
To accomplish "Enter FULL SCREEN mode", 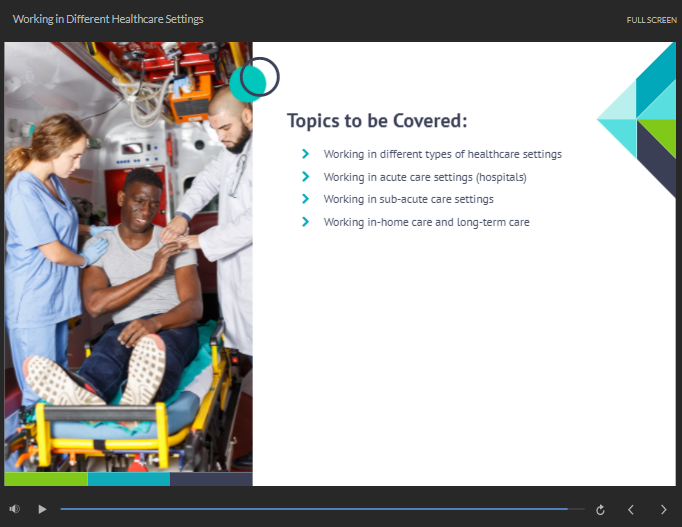I will point(652,20).
